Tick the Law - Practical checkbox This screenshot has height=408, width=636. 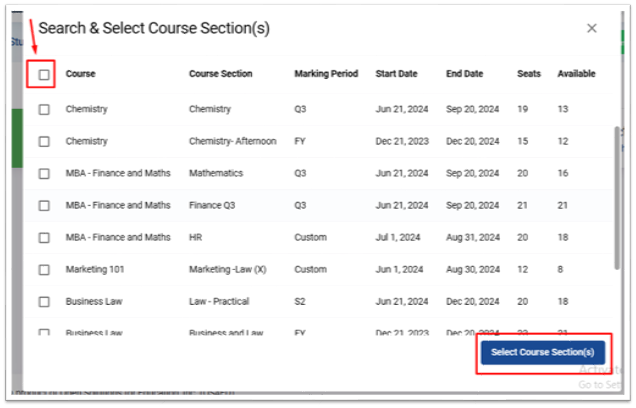pos(44,302)
